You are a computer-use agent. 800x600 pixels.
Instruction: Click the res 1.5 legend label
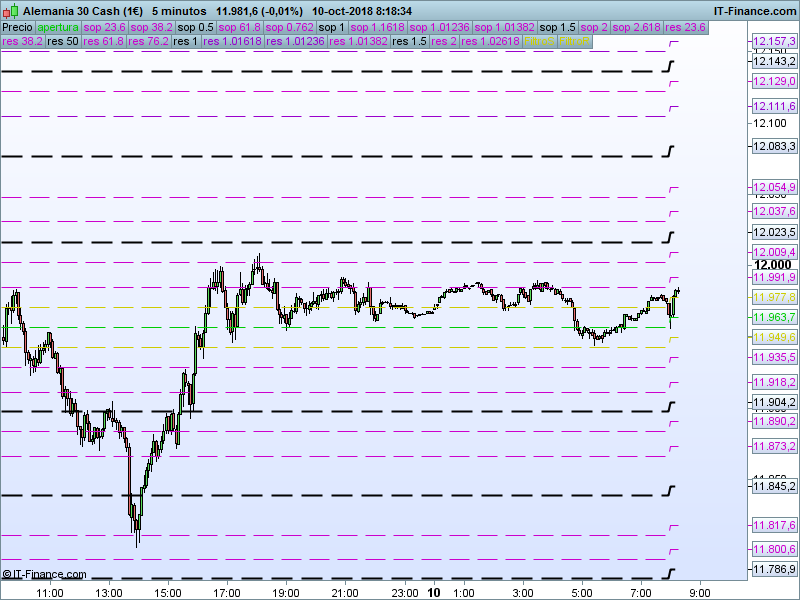click(x=410, y=41)
